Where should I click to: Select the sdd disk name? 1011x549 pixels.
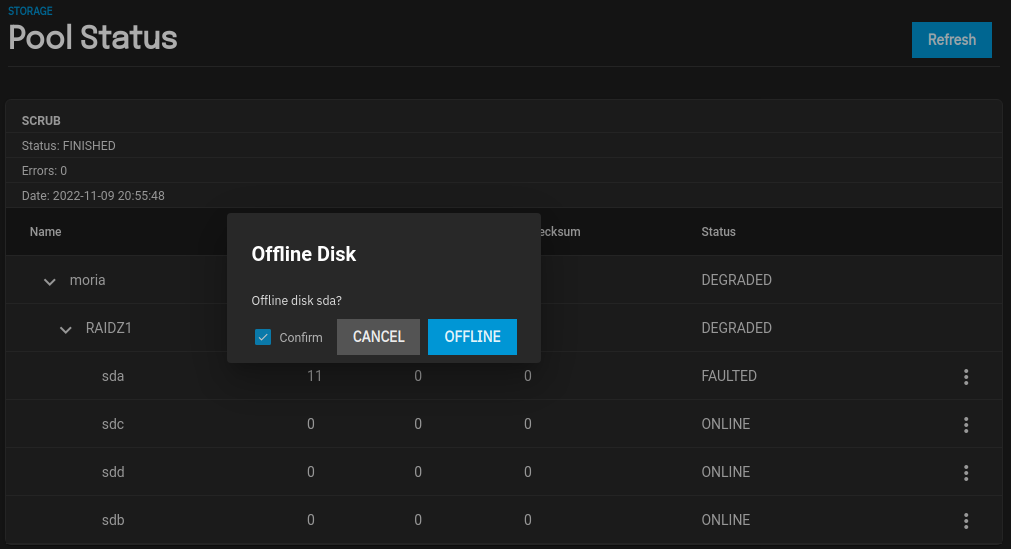[113, 472]
